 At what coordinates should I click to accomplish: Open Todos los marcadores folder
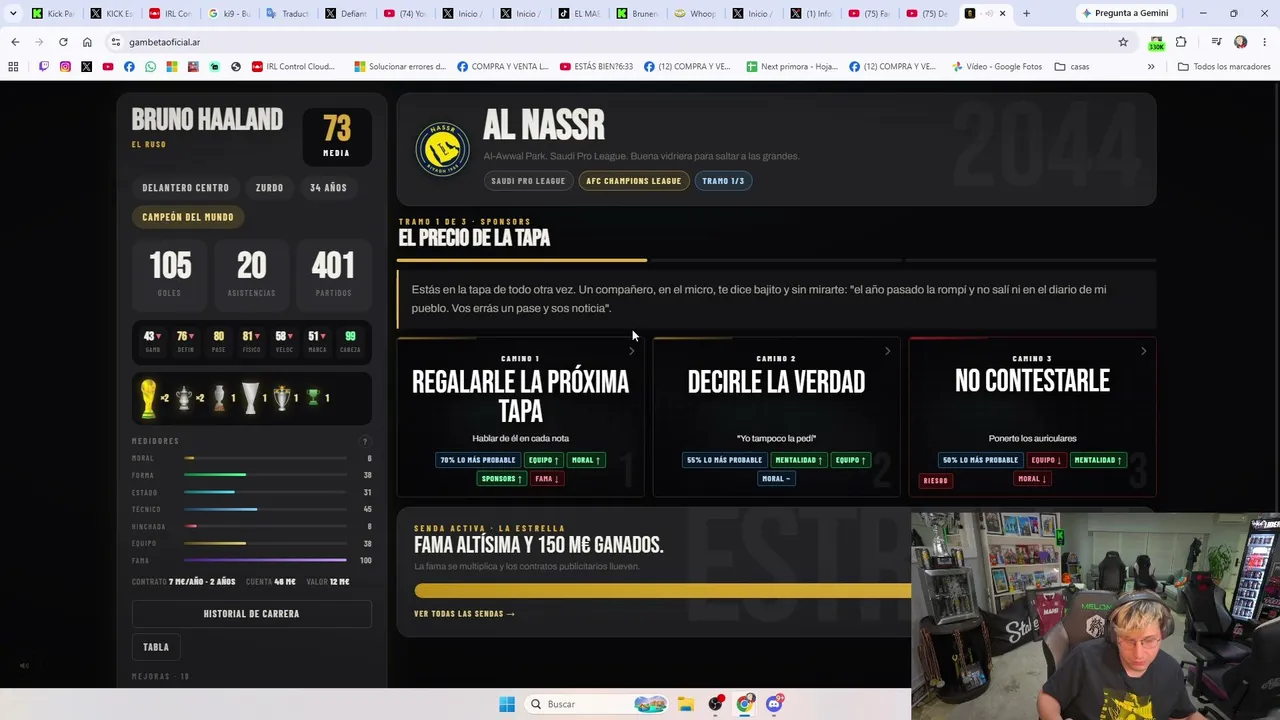click(x=1224, y=66)
